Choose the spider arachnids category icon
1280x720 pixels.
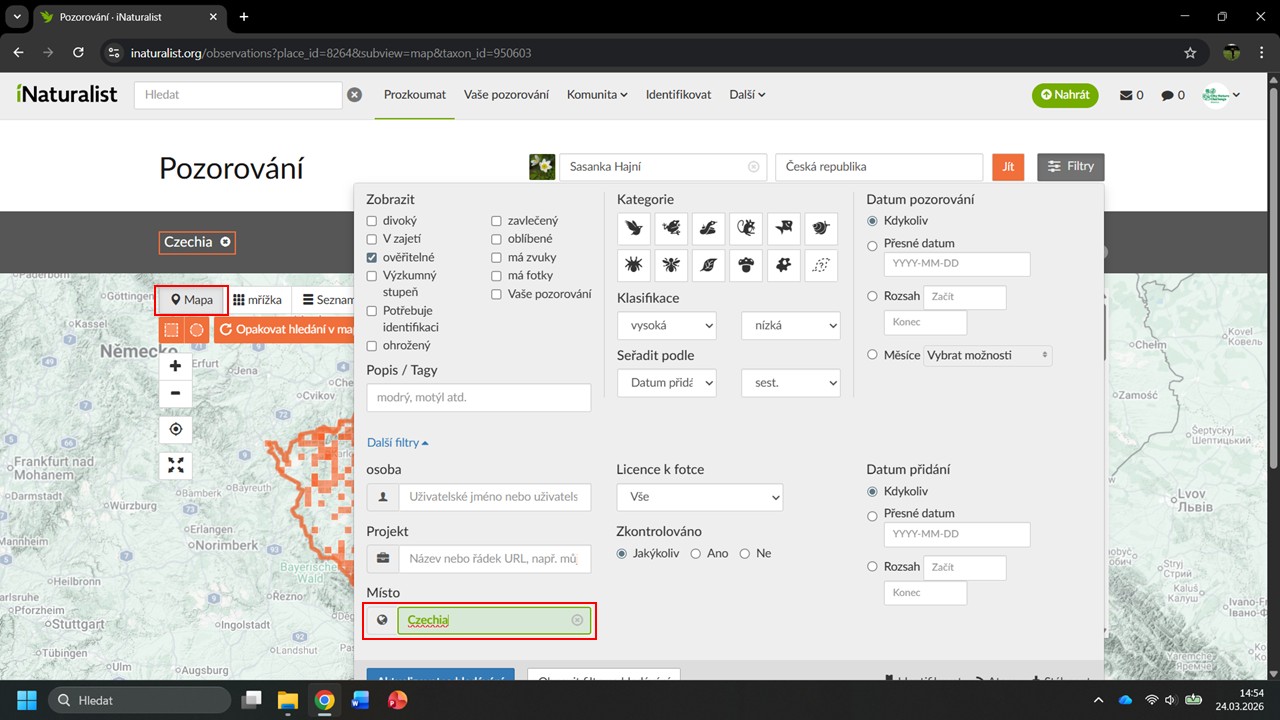click(x=633, y=265)
